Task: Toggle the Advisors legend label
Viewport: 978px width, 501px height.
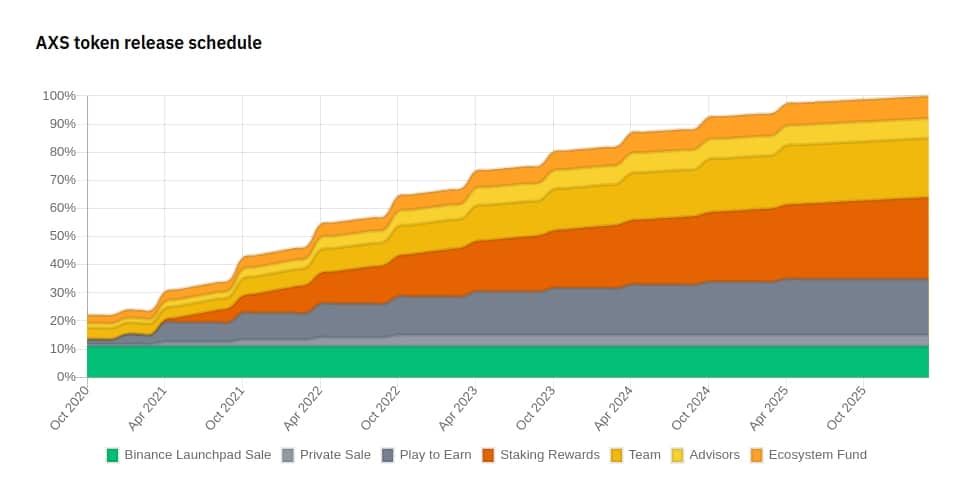Action: (x=715, y=455)
